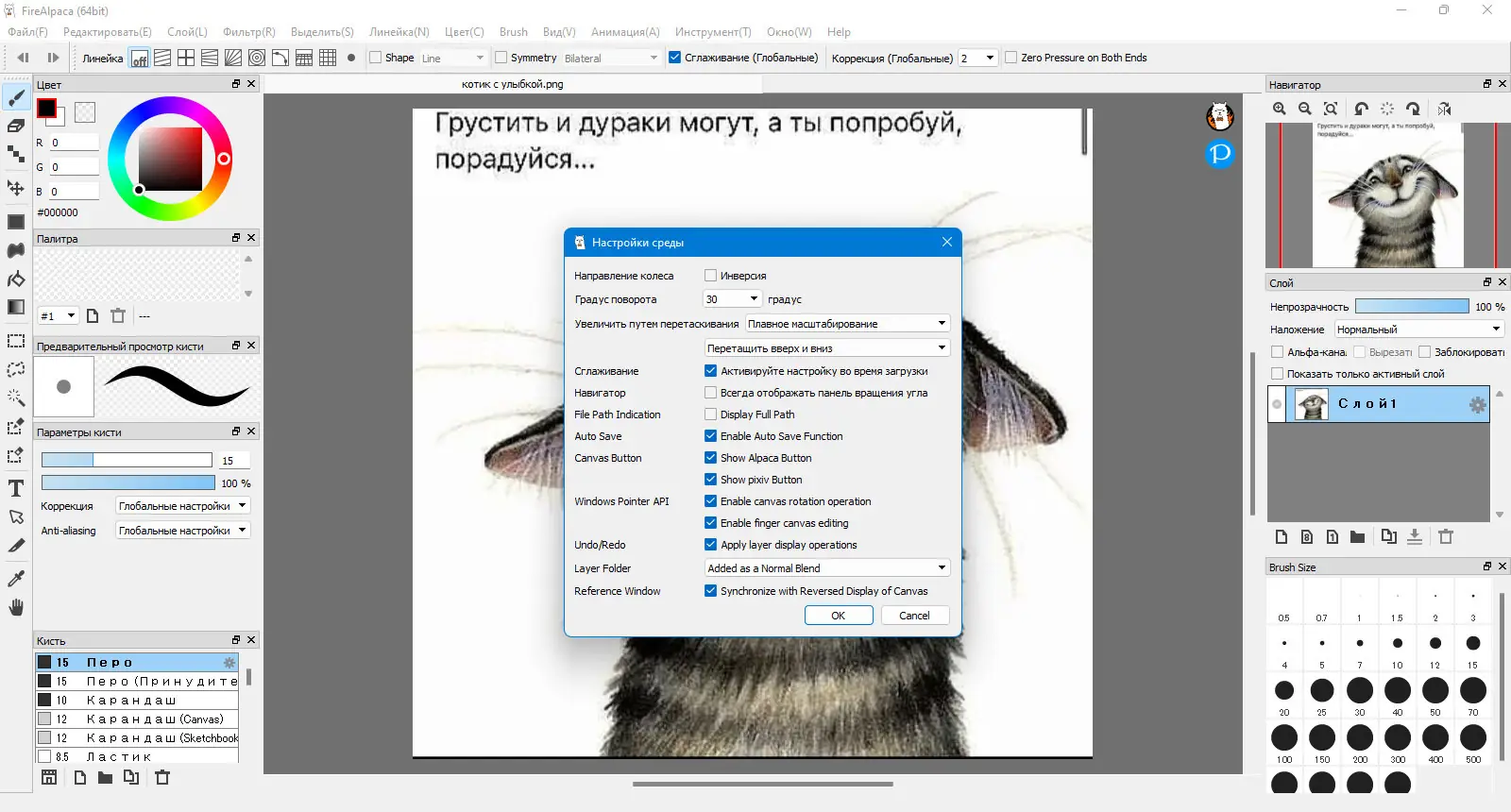This screenshot has height=812, width=1511.
Task: Click the foreground black color swatch
Action: 46,109
